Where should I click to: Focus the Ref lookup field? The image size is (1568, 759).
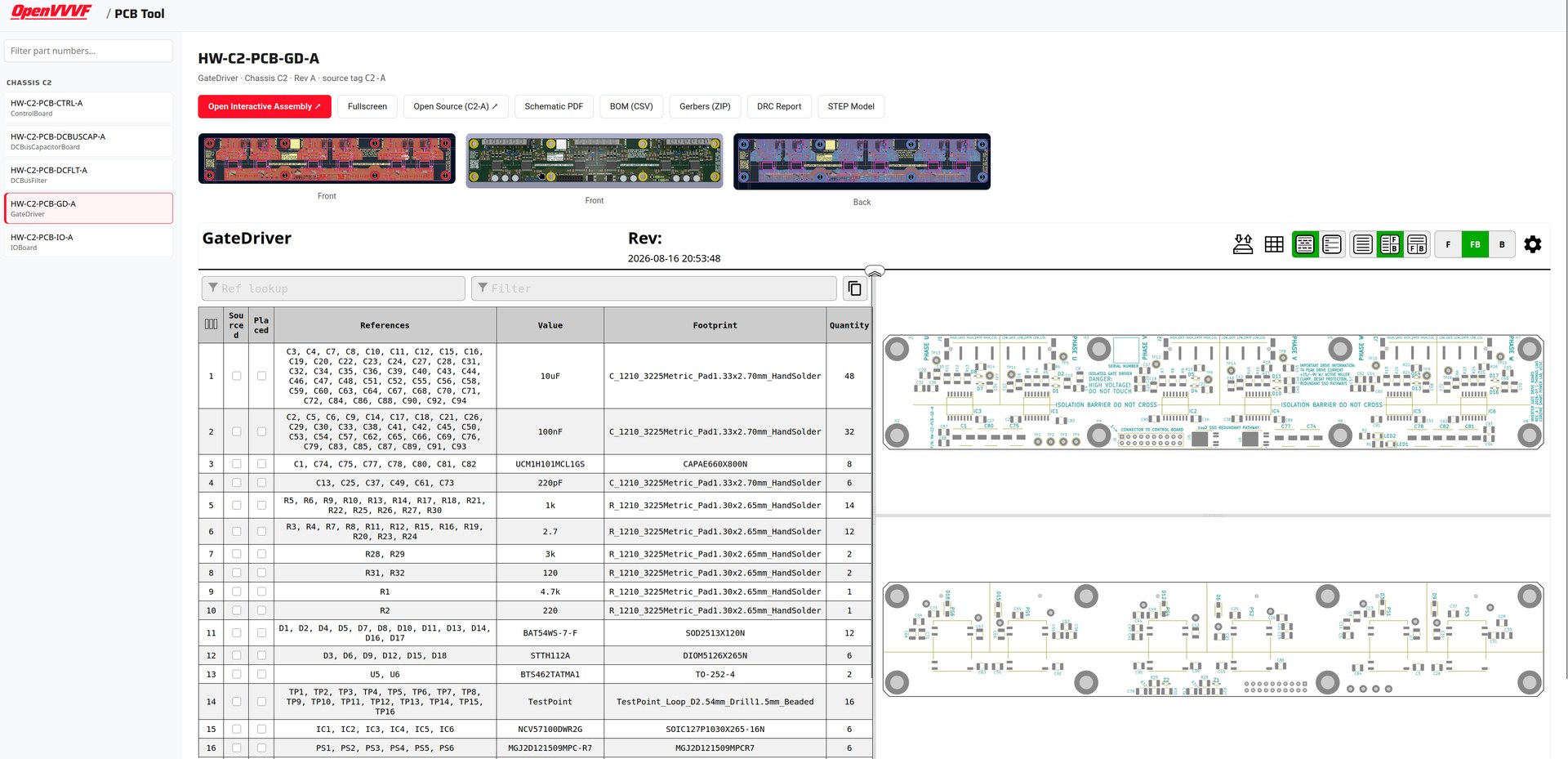333,288
